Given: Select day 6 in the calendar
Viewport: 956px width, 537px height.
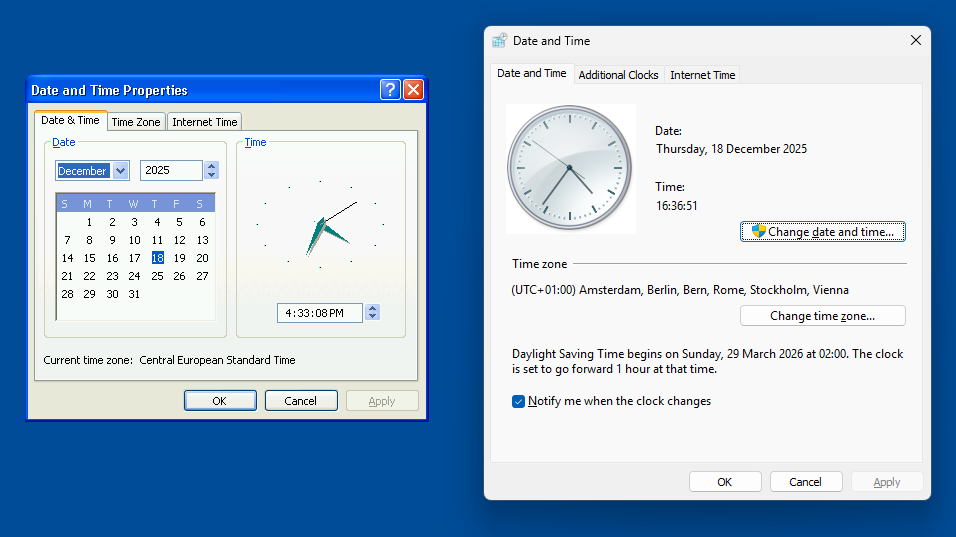Looking at the screenshot, I should pos(202,222).
